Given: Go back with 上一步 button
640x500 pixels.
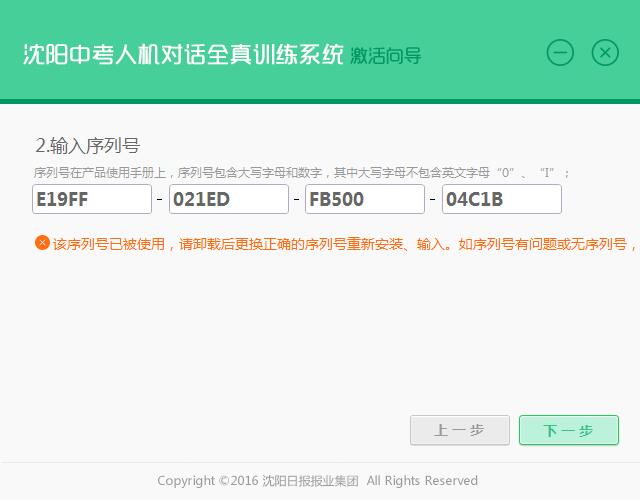Looking at the screenshot, I should coord(460,430).
